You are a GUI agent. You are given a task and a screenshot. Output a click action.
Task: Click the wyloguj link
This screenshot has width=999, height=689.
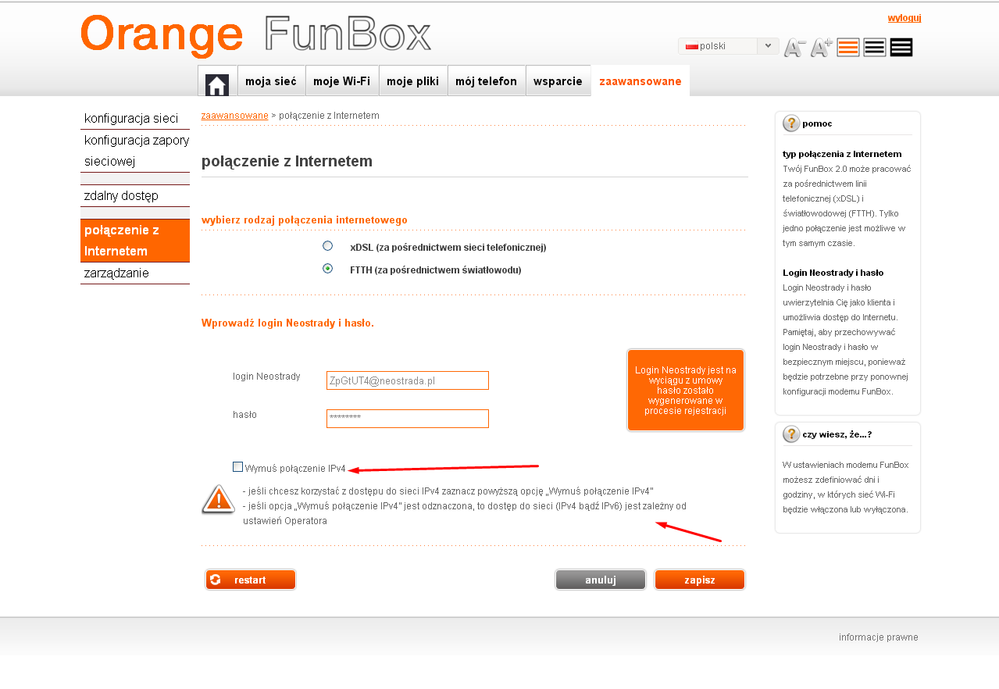[x=904, y=18]
